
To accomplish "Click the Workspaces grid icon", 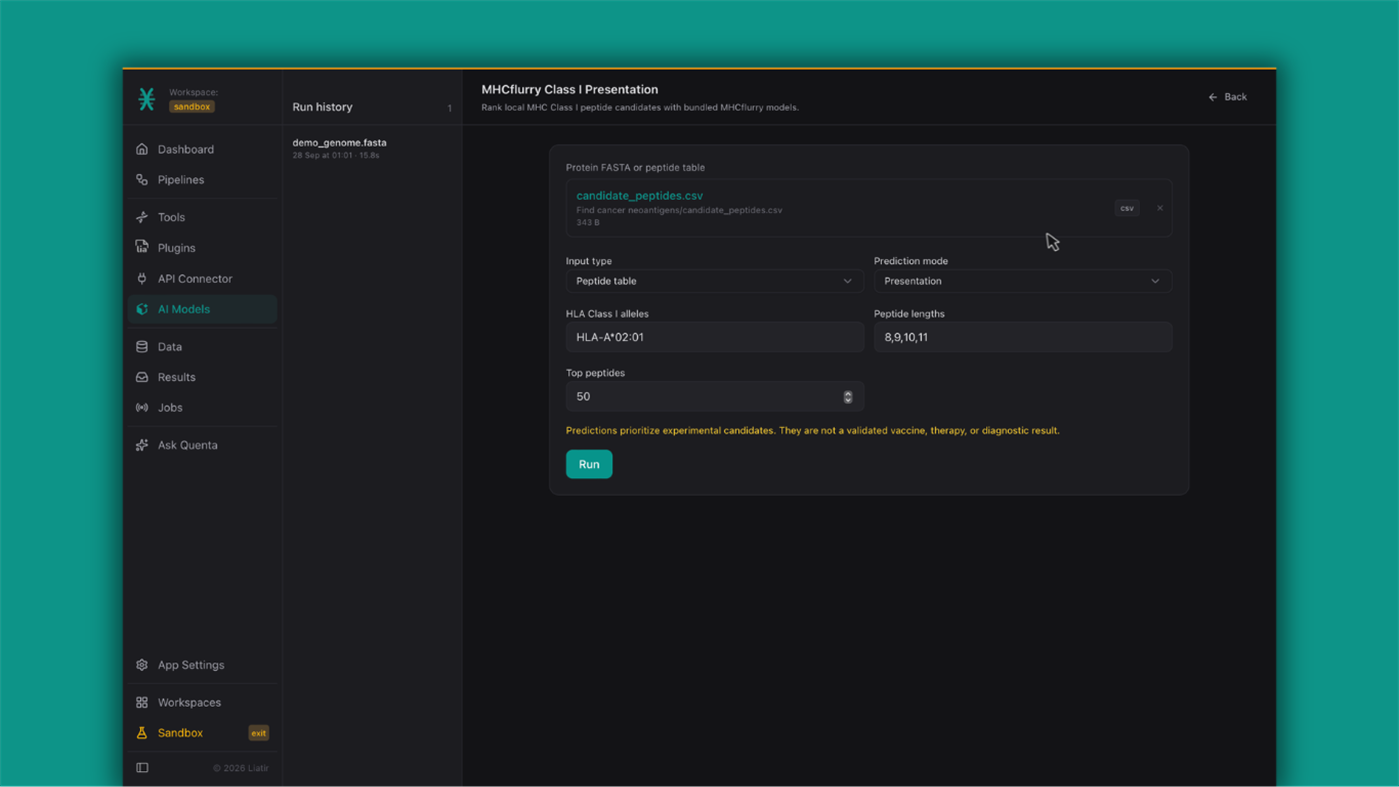I will (142, 703).
